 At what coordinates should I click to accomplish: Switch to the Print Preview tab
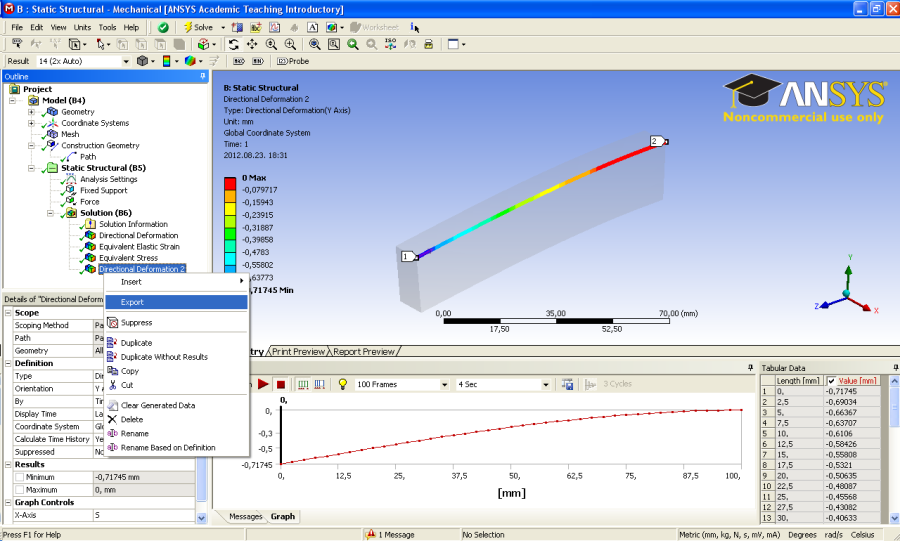[x=298, y=352]
